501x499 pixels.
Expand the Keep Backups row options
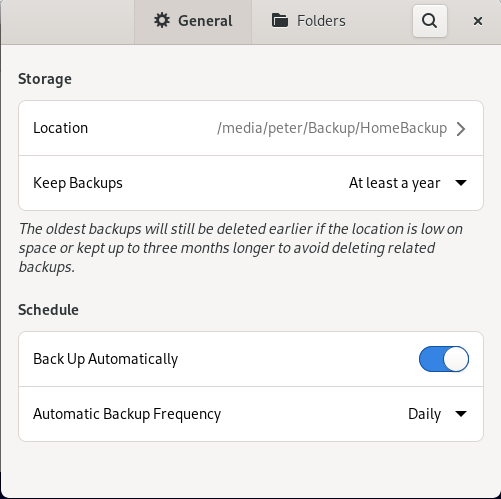251,183
